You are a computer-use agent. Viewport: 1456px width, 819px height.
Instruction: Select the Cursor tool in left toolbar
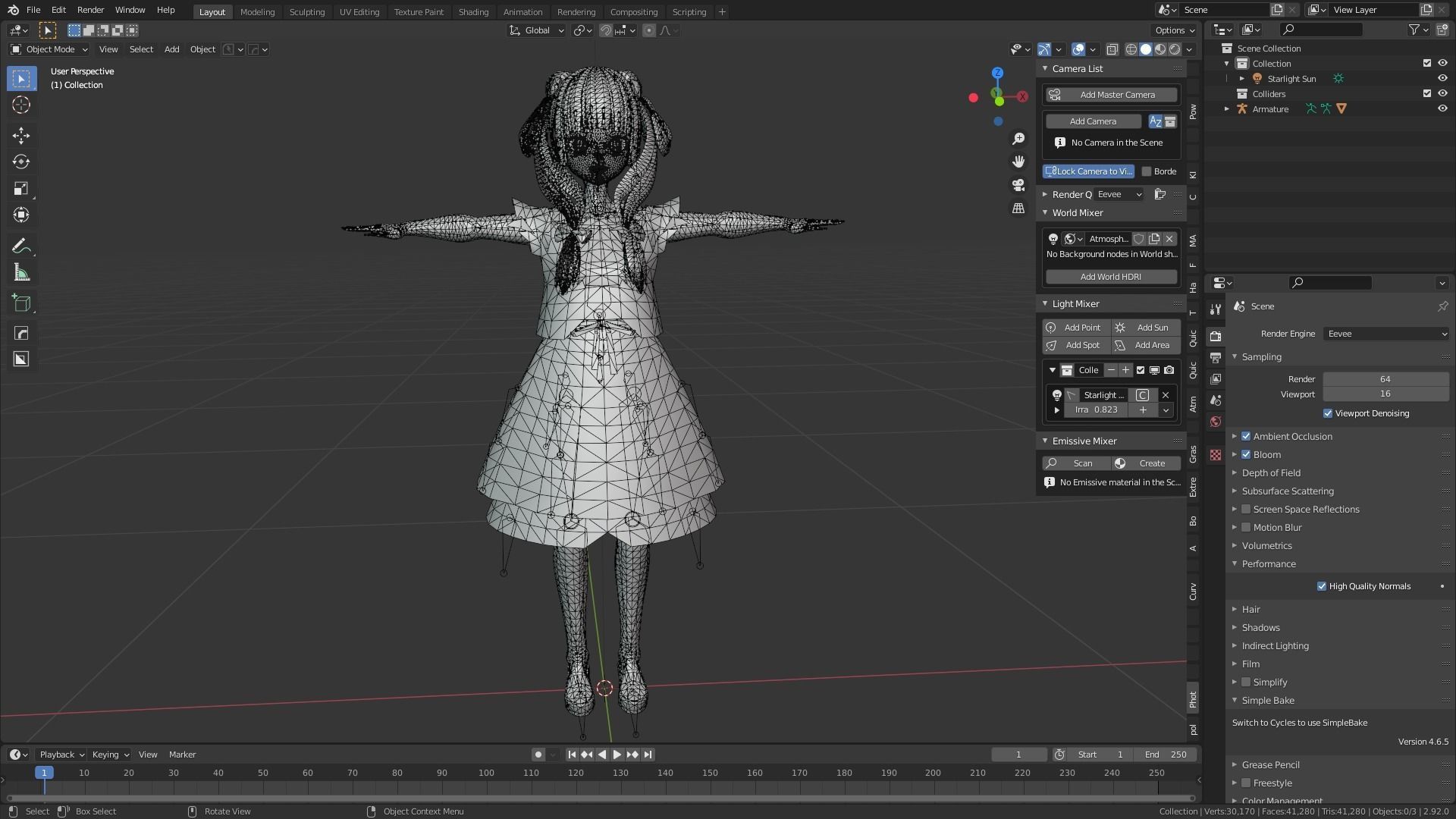(21, 105)
